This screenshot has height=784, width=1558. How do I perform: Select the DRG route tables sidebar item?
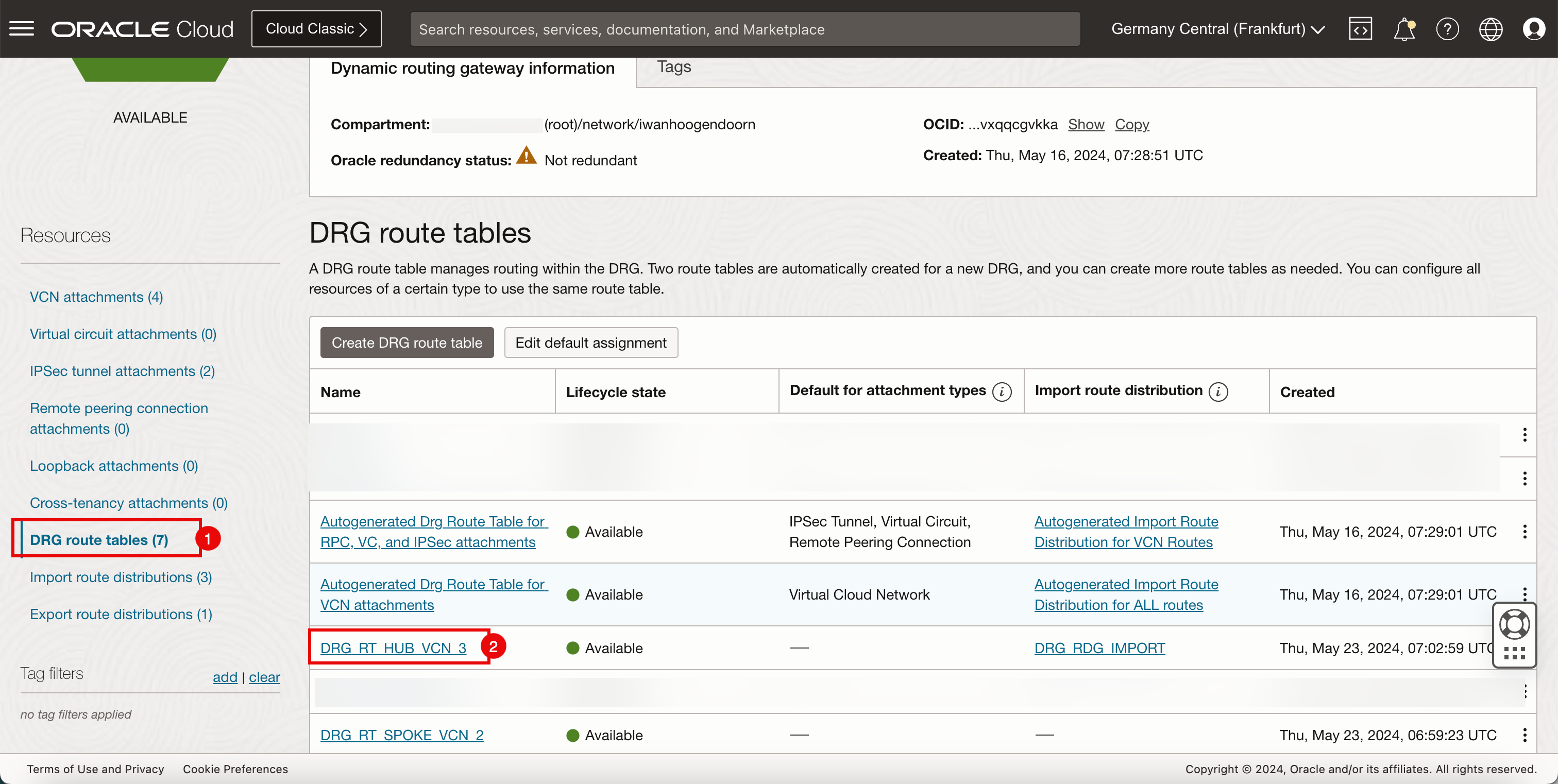(99, 539)
